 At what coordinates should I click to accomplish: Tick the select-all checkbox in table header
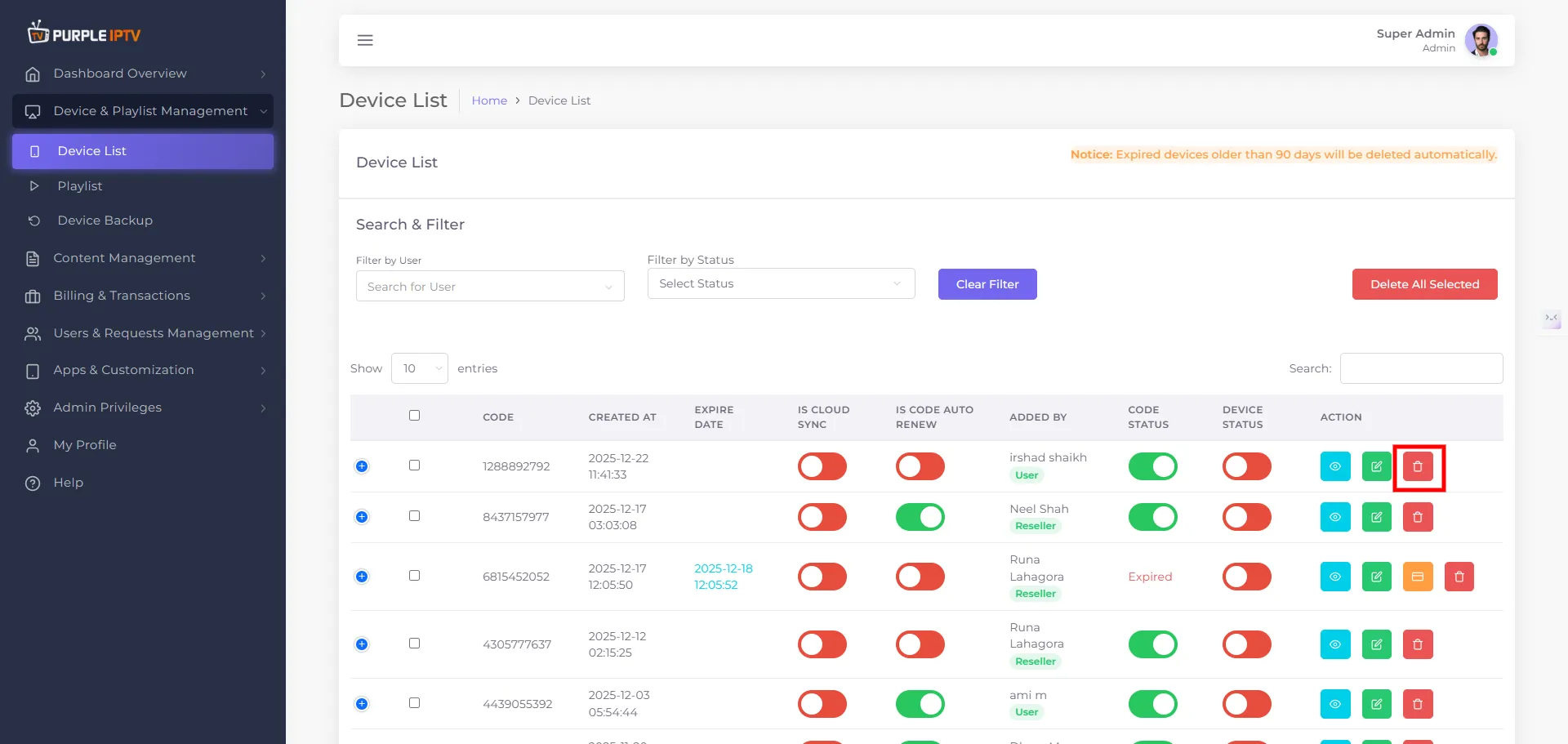point(414,416)
